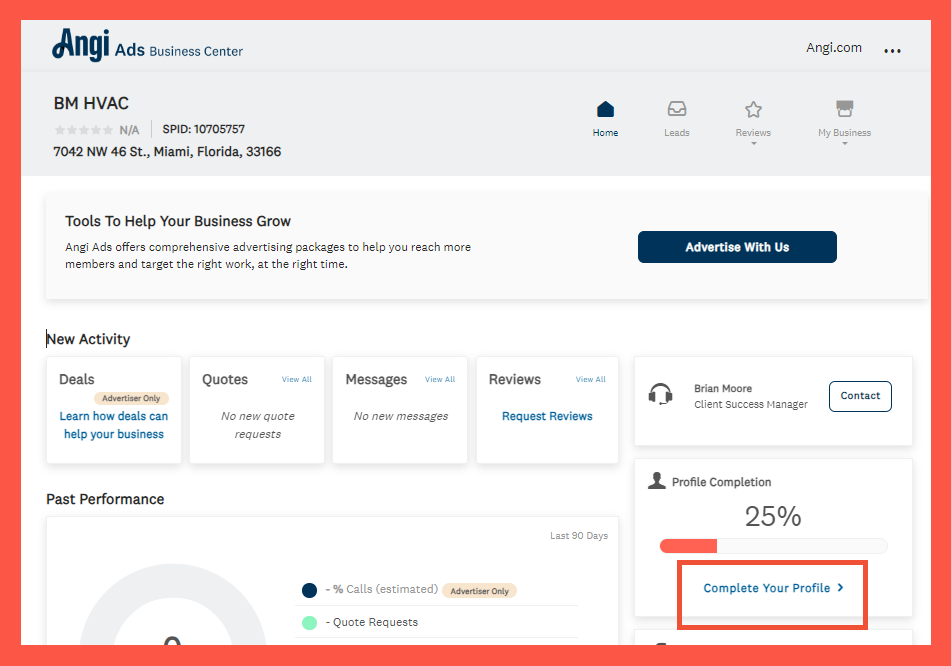The image size is (951, 666).
Task: Click the Last 90 Days label
Action: pyautogui.click(x=579, y=536)
